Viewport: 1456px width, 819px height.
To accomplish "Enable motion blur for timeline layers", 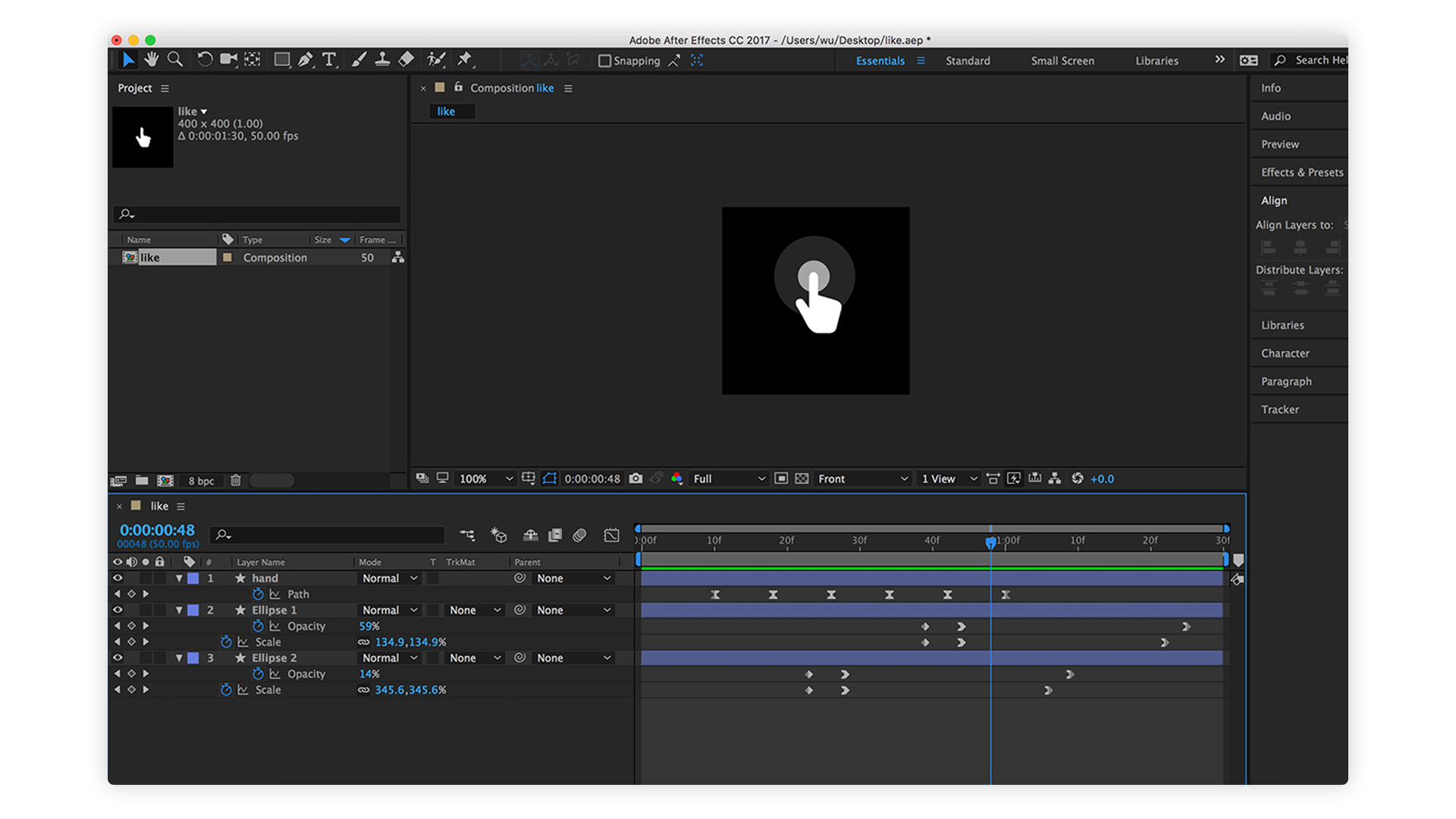I will 580,535.
